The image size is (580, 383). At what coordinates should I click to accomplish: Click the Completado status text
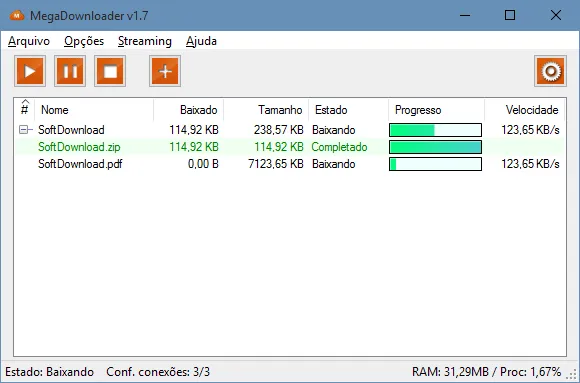click(x=339, y=147)
